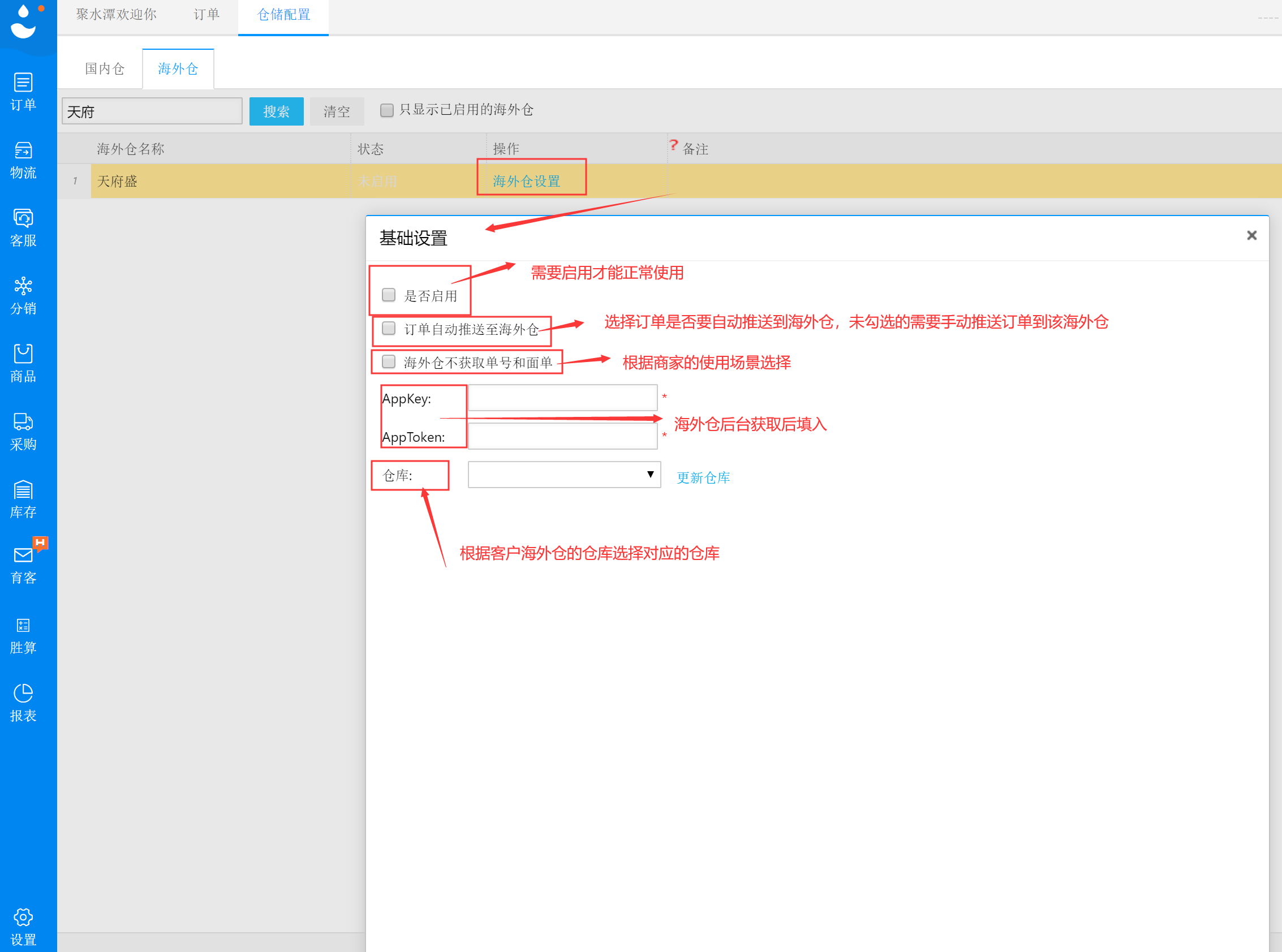Click the 更新仓库 link
Image resolution: width=1282 pixels, height=952 pixels.
[x=703, y=478]
